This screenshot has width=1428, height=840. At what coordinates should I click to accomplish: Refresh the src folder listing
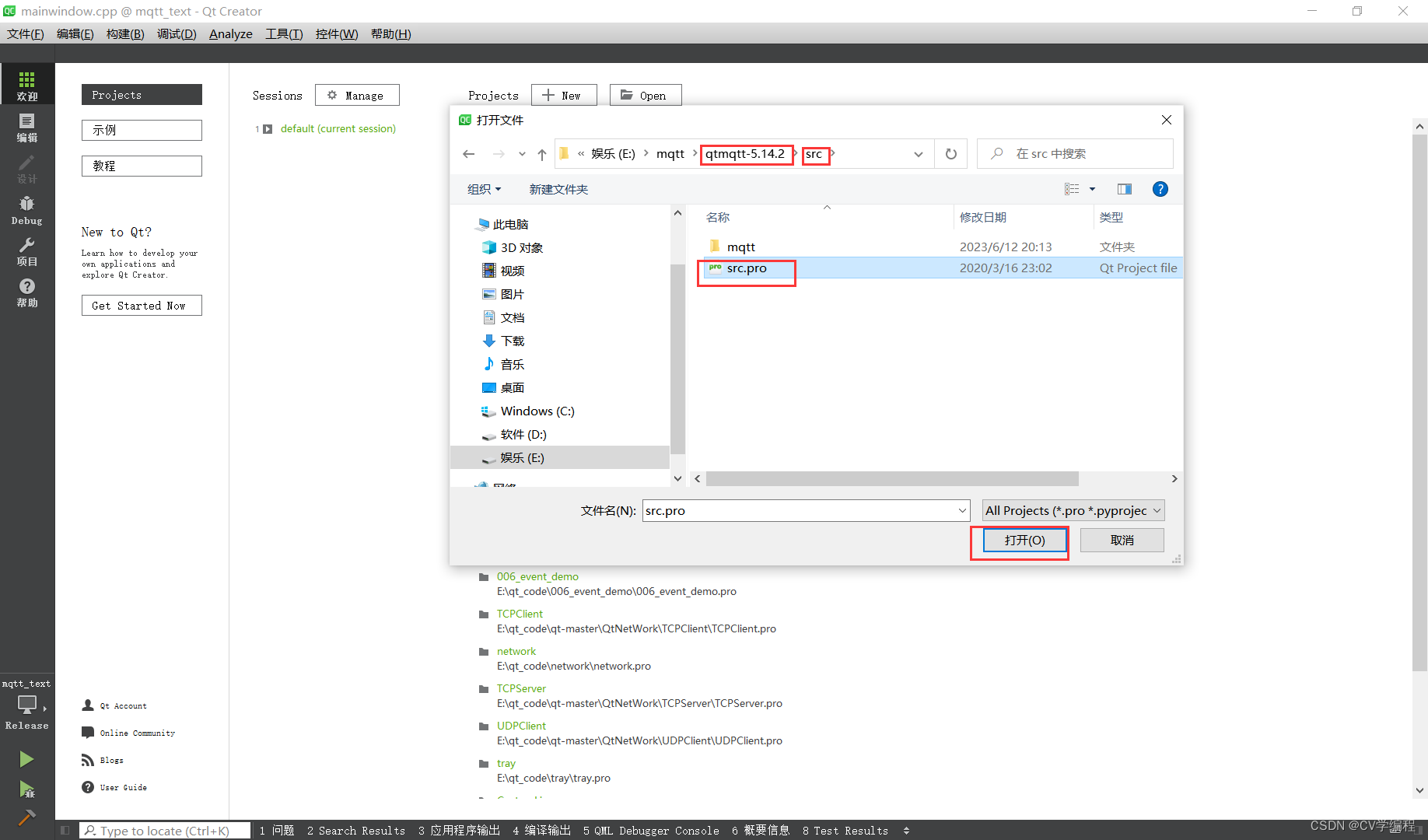[x=950, y=154]
